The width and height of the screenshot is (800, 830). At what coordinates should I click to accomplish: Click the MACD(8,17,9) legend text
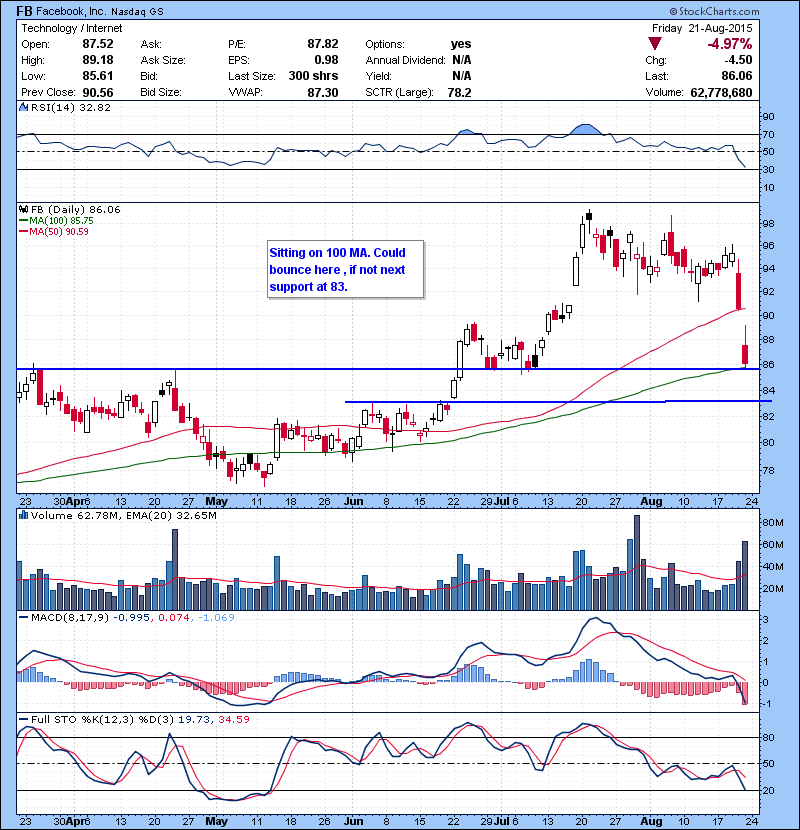pyautogui.click(x=70, y=617)
